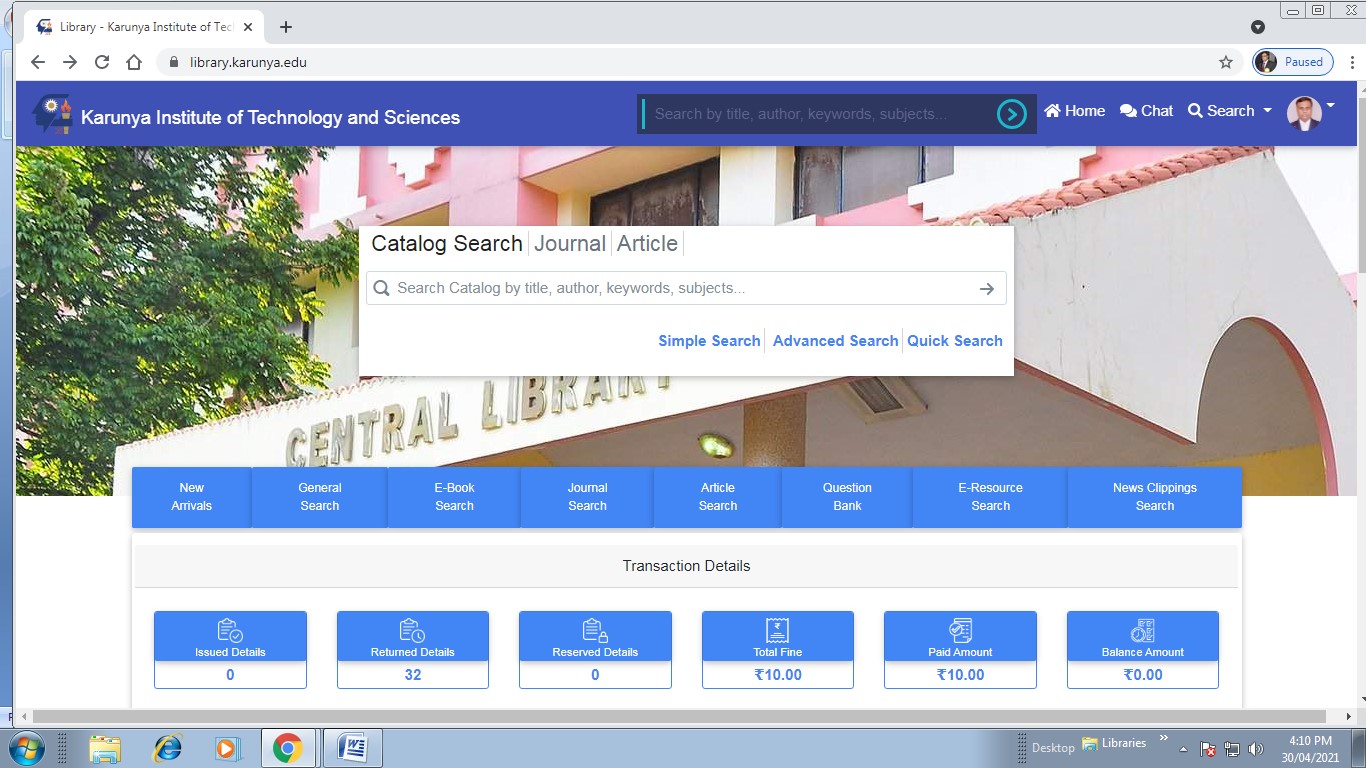Open Article Search menu button
This screenshot has width=1366, height=768.
pos(718,497)
